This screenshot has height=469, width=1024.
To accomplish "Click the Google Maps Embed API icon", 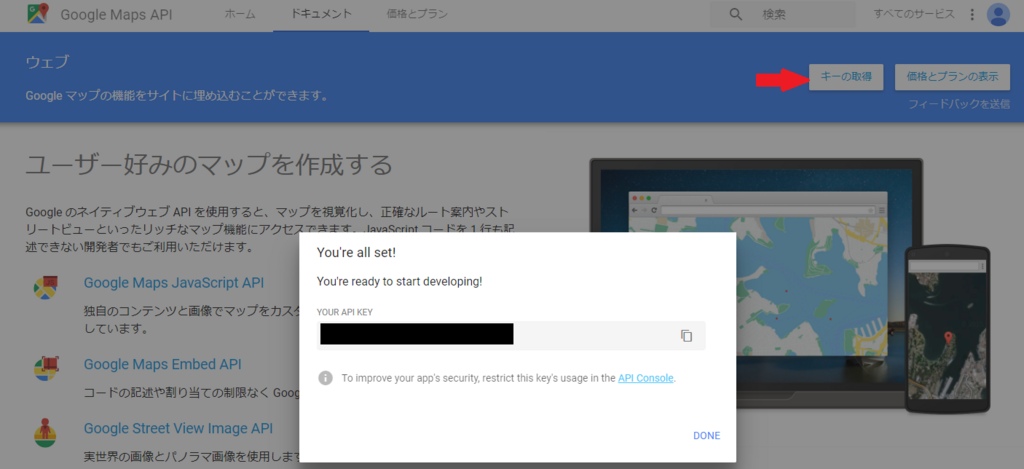I will (x=45, y=368).
